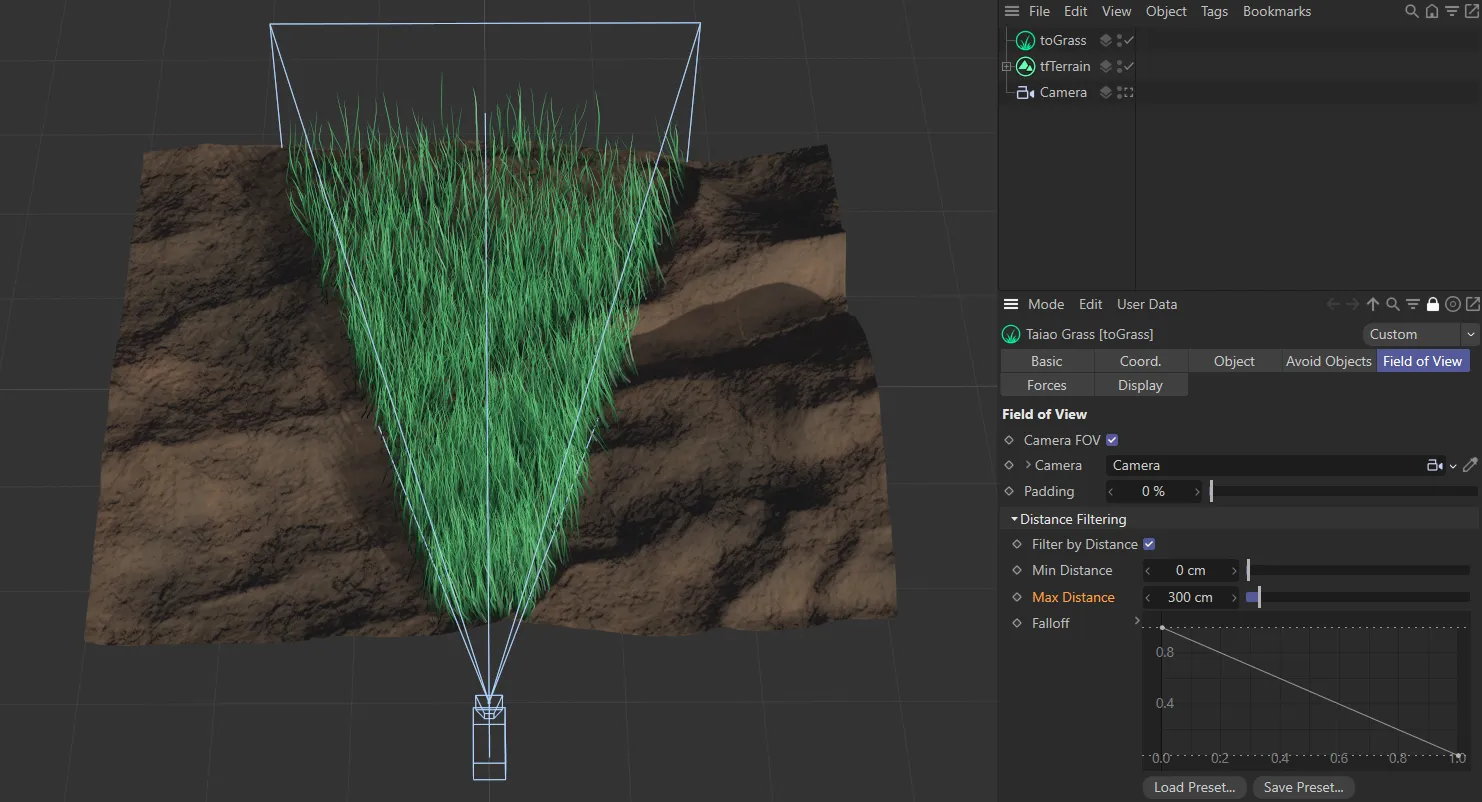1482x802 pixels.
Task: Click the Camera layer icon in Object Manager
Action: 1106,93
